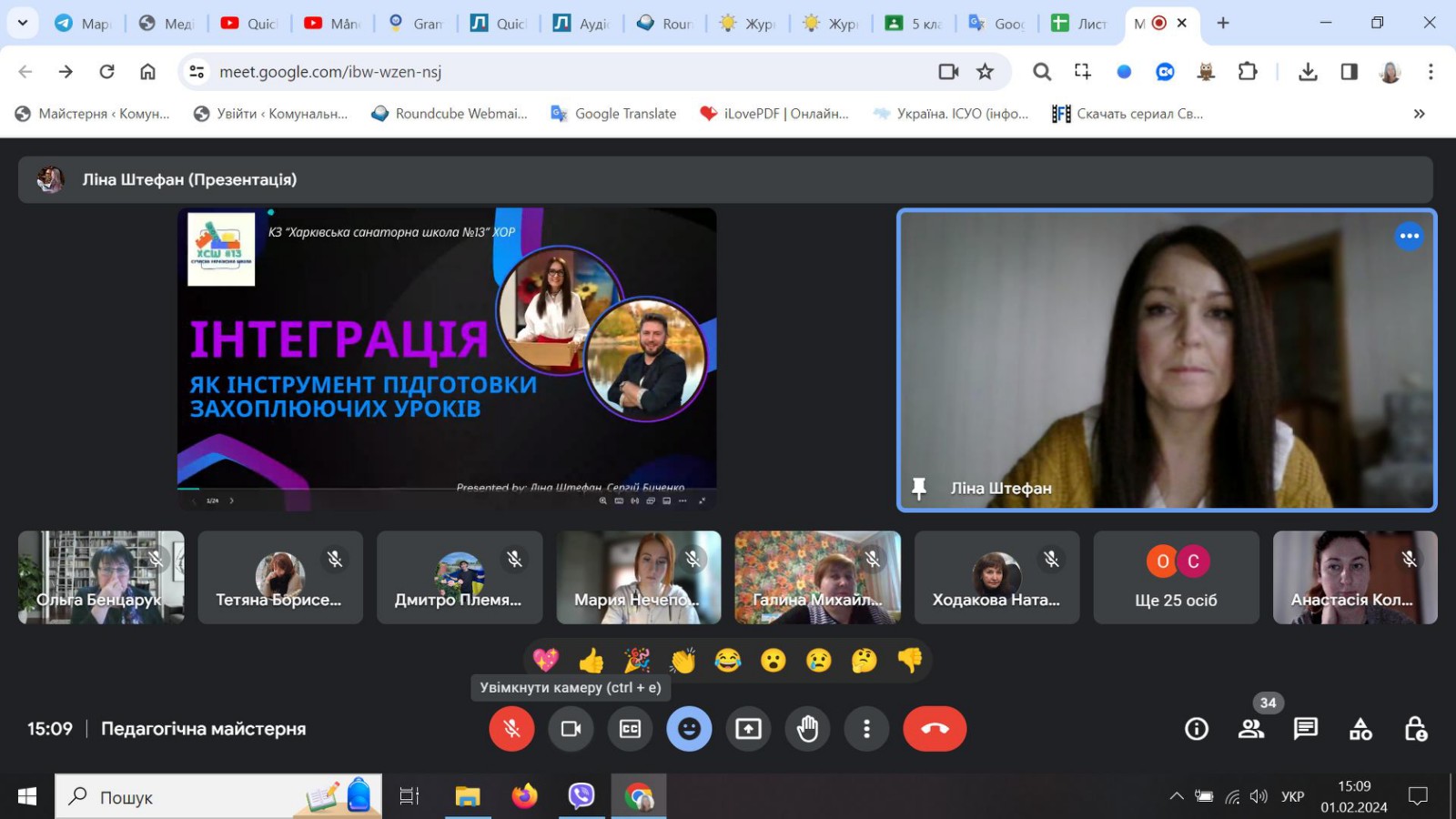Raise hand in the meeting
Screen dimensions: 1456x819
pos(807,729)
